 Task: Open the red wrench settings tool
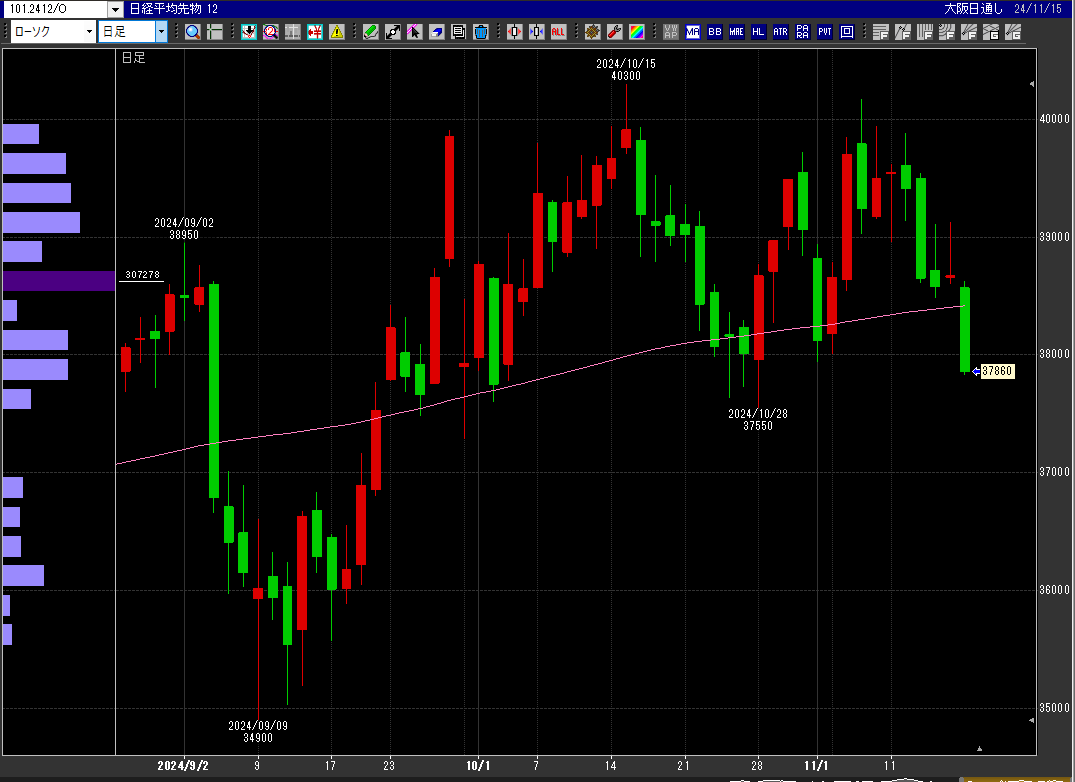pos(615,32)
